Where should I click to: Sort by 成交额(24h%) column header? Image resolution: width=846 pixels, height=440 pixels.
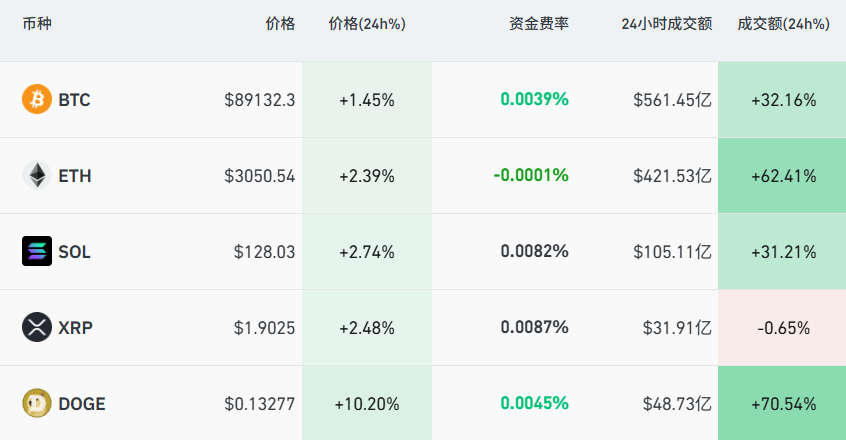783,24
